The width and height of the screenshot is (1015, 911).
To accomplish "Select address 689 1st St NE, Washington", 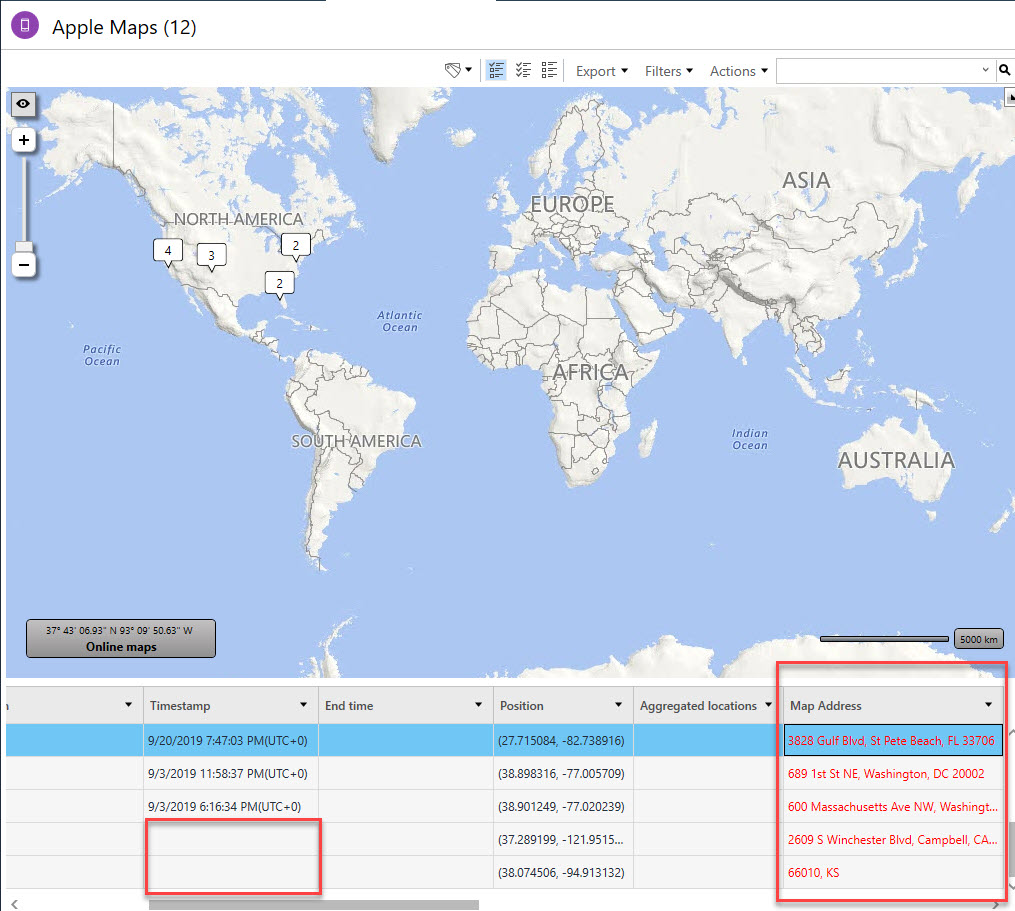I will tap(886, 774).
